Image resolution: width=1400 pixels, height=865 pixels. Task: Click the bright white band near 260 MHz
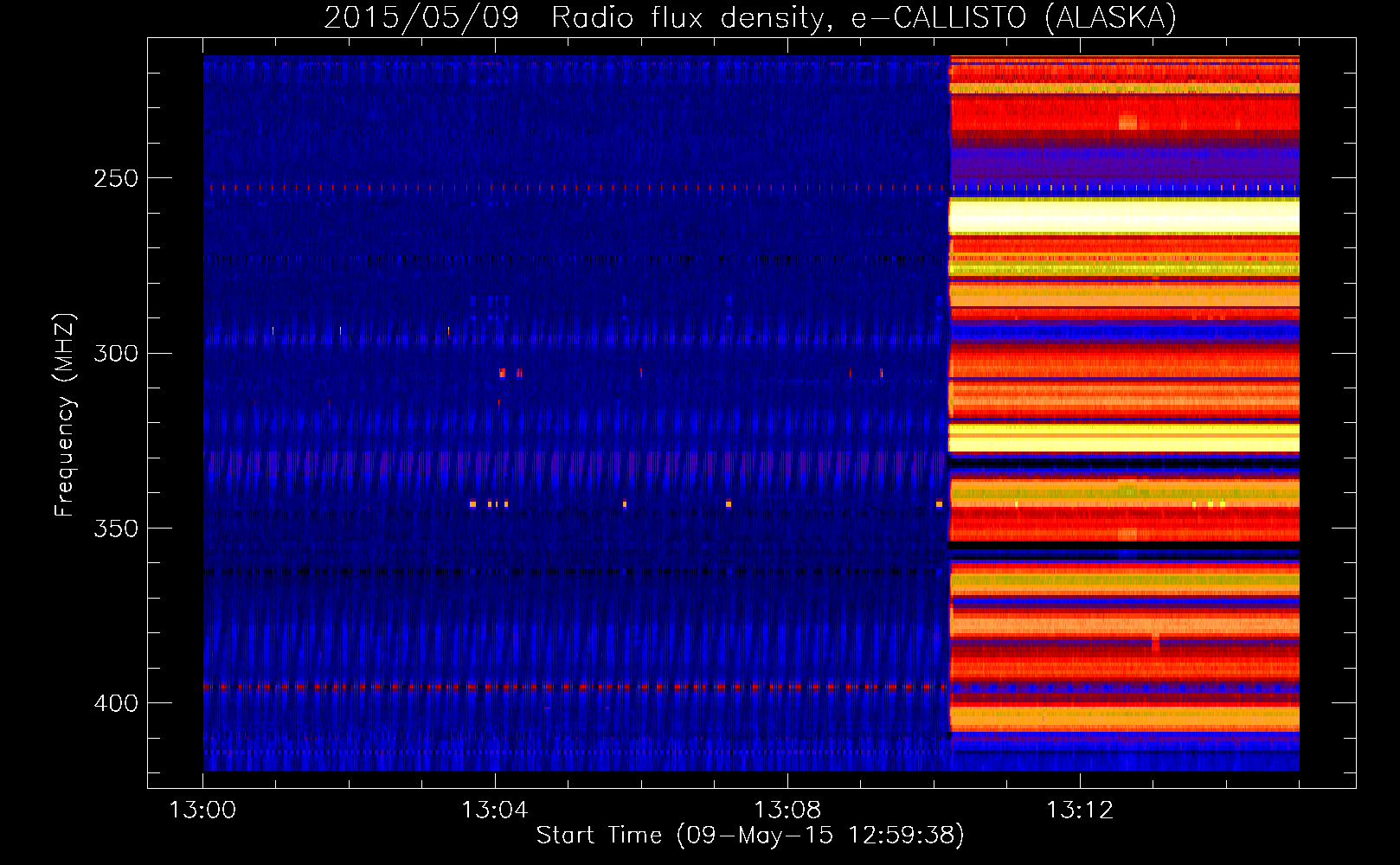[x=1124, y=216]
